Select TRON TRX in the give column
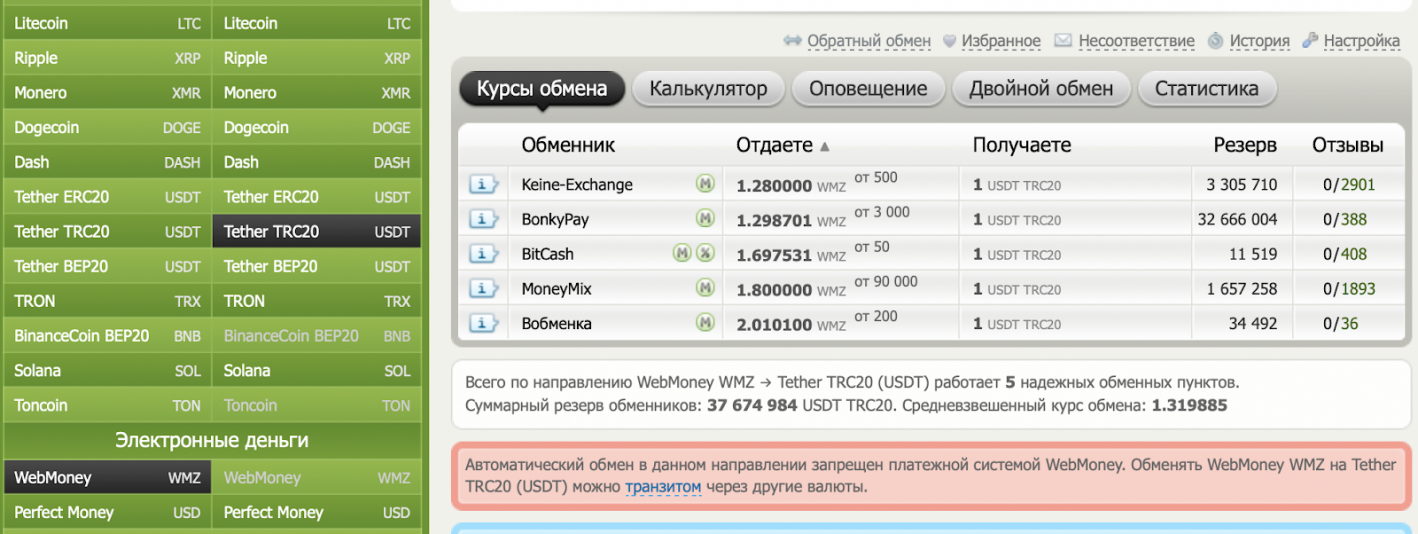The image size is (1418, 534). [x=108, y=301]
